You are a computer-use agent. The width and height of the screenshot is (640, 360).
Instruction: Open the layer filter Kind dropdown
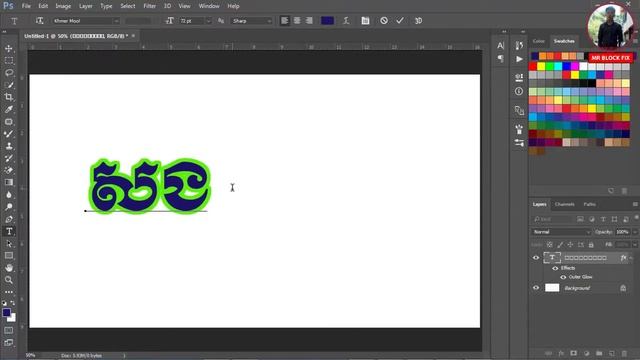552,219
